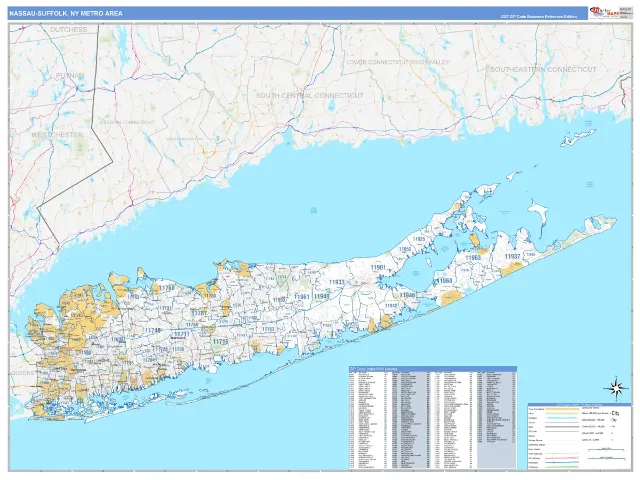This screenshot has width=640, height=480.
Task: Select ZIP code 11963 on the map
Action: click(473, 258)
